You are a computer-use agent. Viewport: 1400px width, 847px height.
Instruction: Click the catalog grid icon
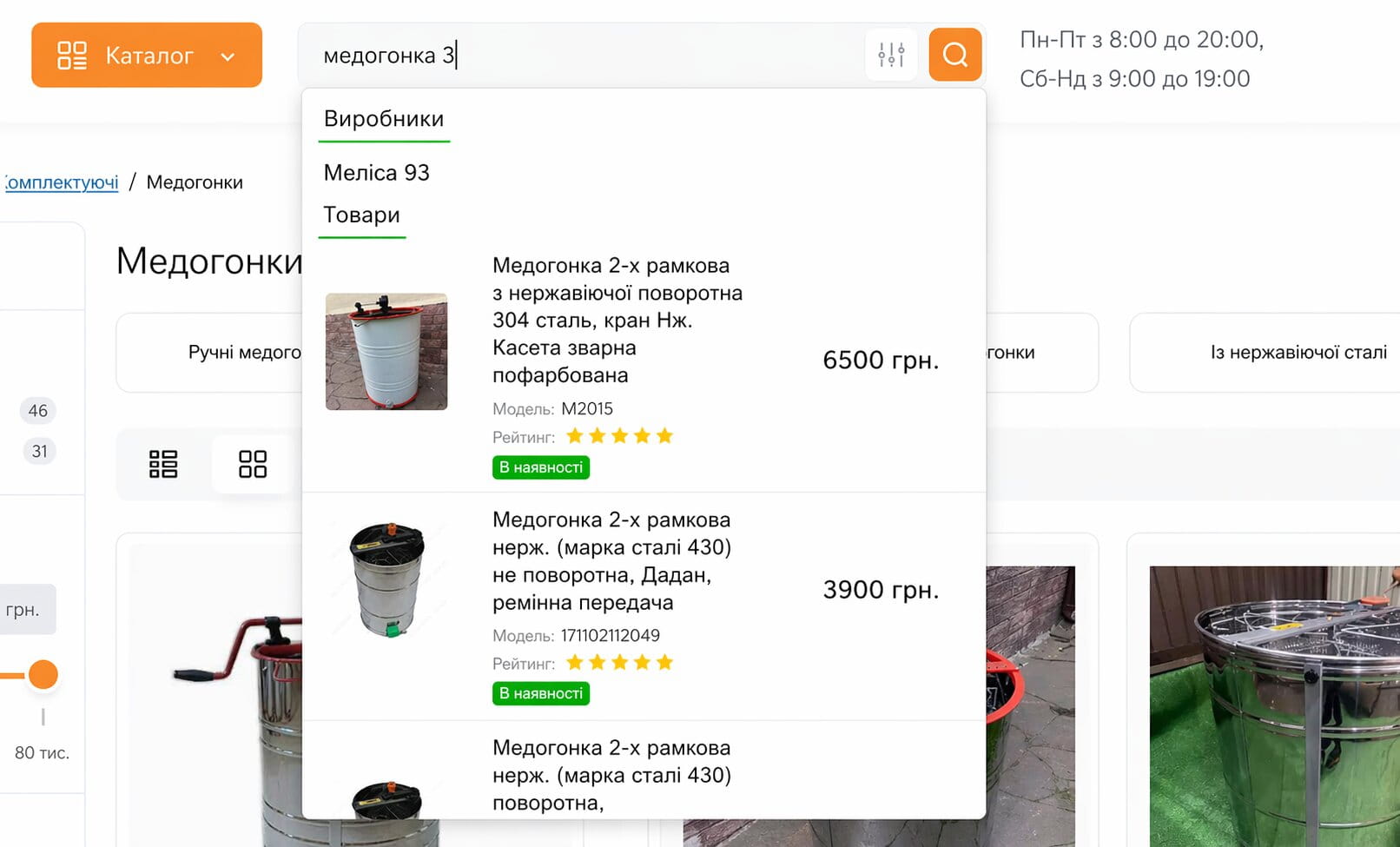pos(72,56)
